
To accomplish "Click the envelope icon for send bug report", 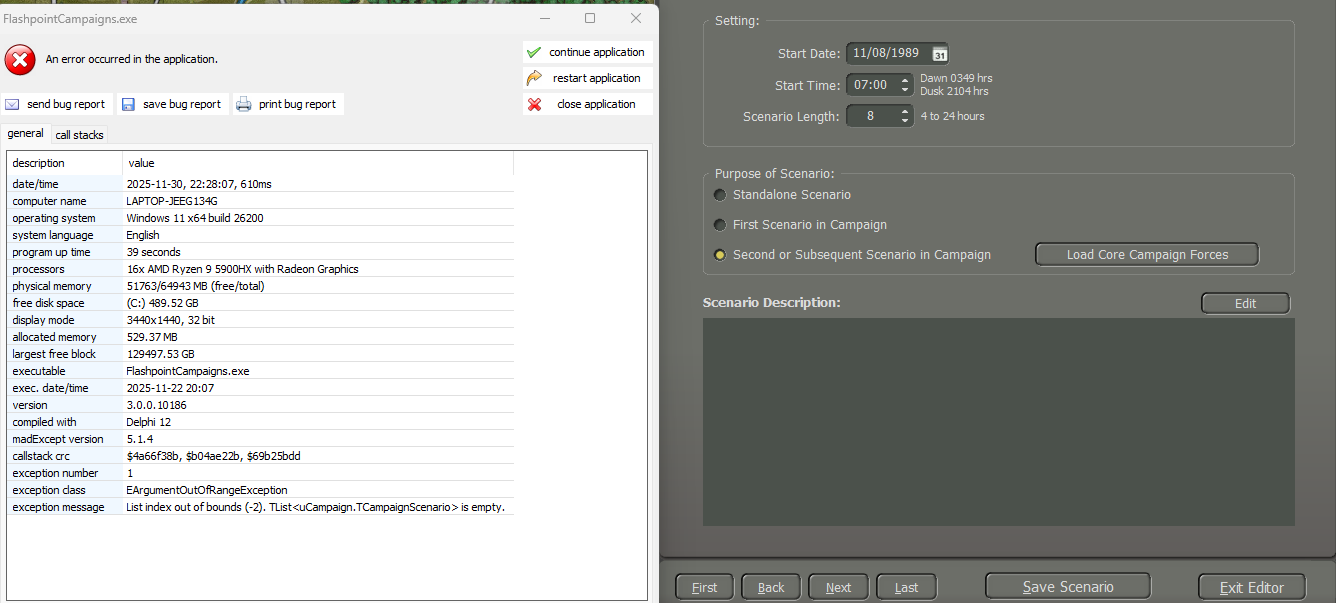I will point(12,104).
